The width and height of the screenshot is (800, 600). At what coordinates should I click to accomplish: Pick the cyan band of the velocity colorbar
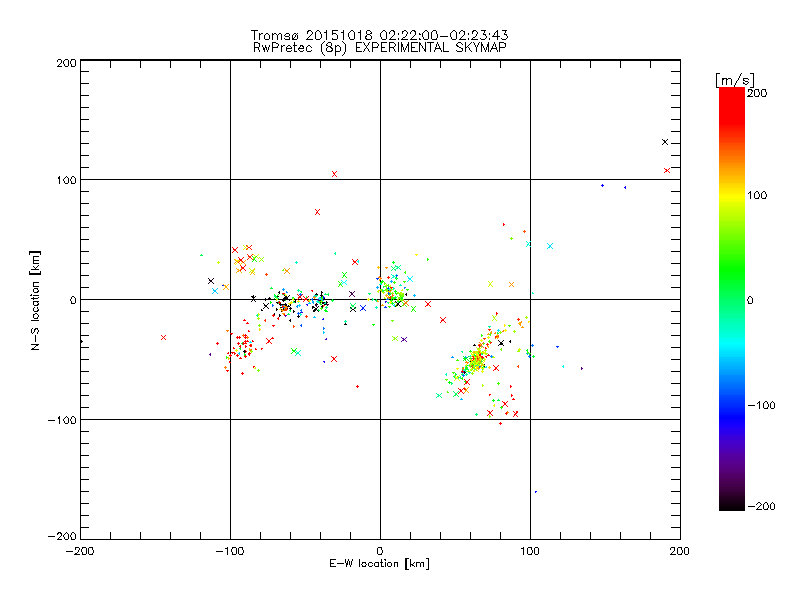(x=732, y=345)
